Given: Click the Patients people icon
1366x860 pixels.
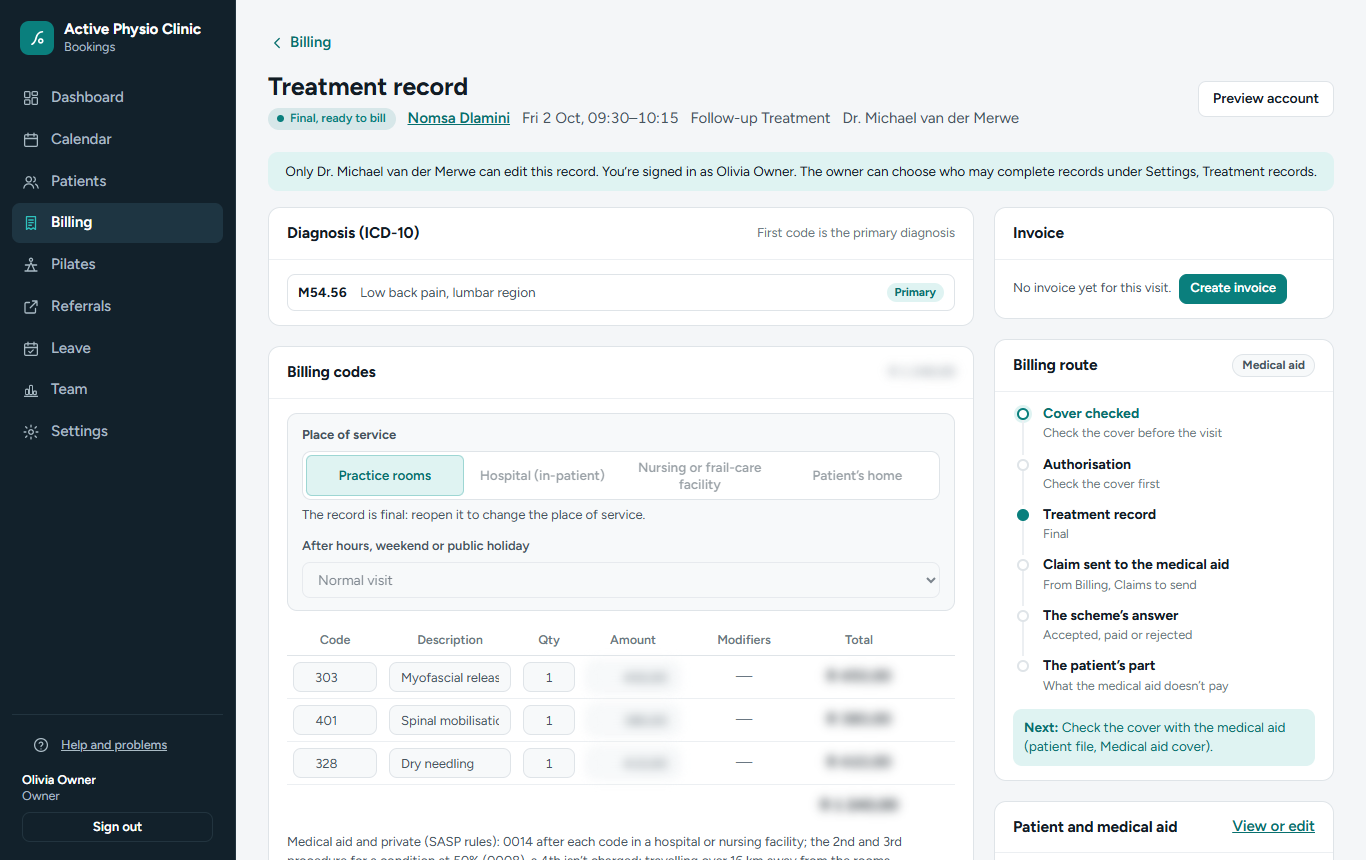Looking at the screenshot, I should point(31,182).
